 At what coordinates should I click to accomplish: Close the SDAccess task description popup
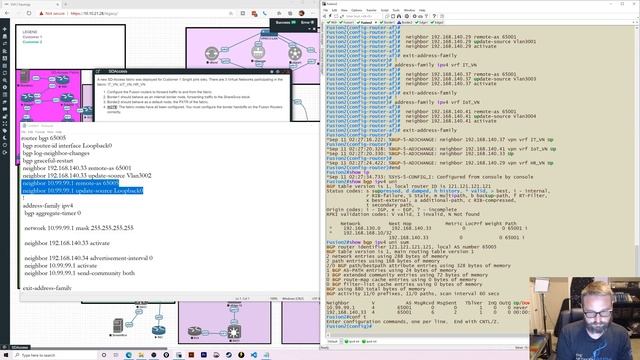pos(287,71)
